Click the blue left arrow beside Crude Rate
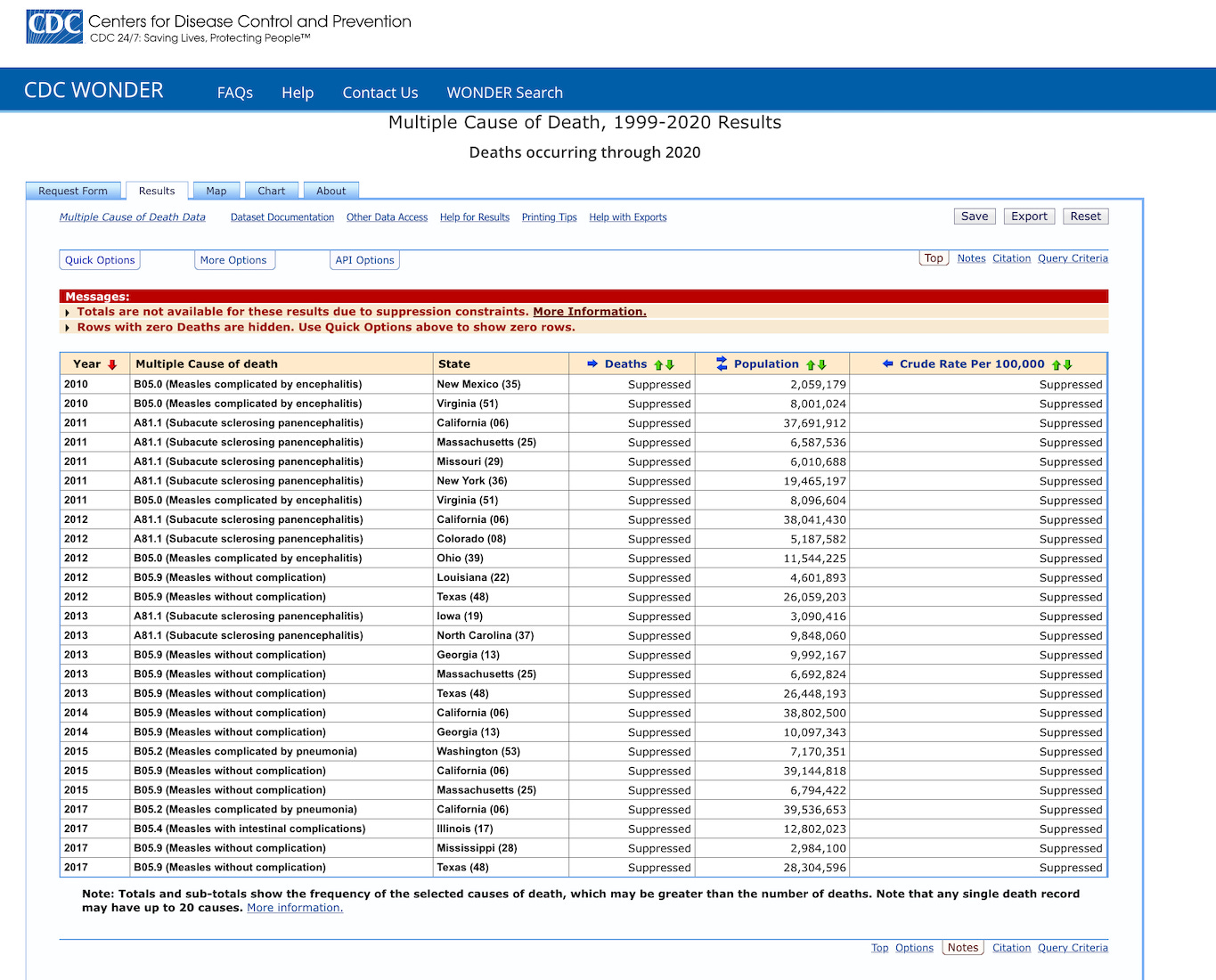 pyautogui.click(x=887, y=363)
